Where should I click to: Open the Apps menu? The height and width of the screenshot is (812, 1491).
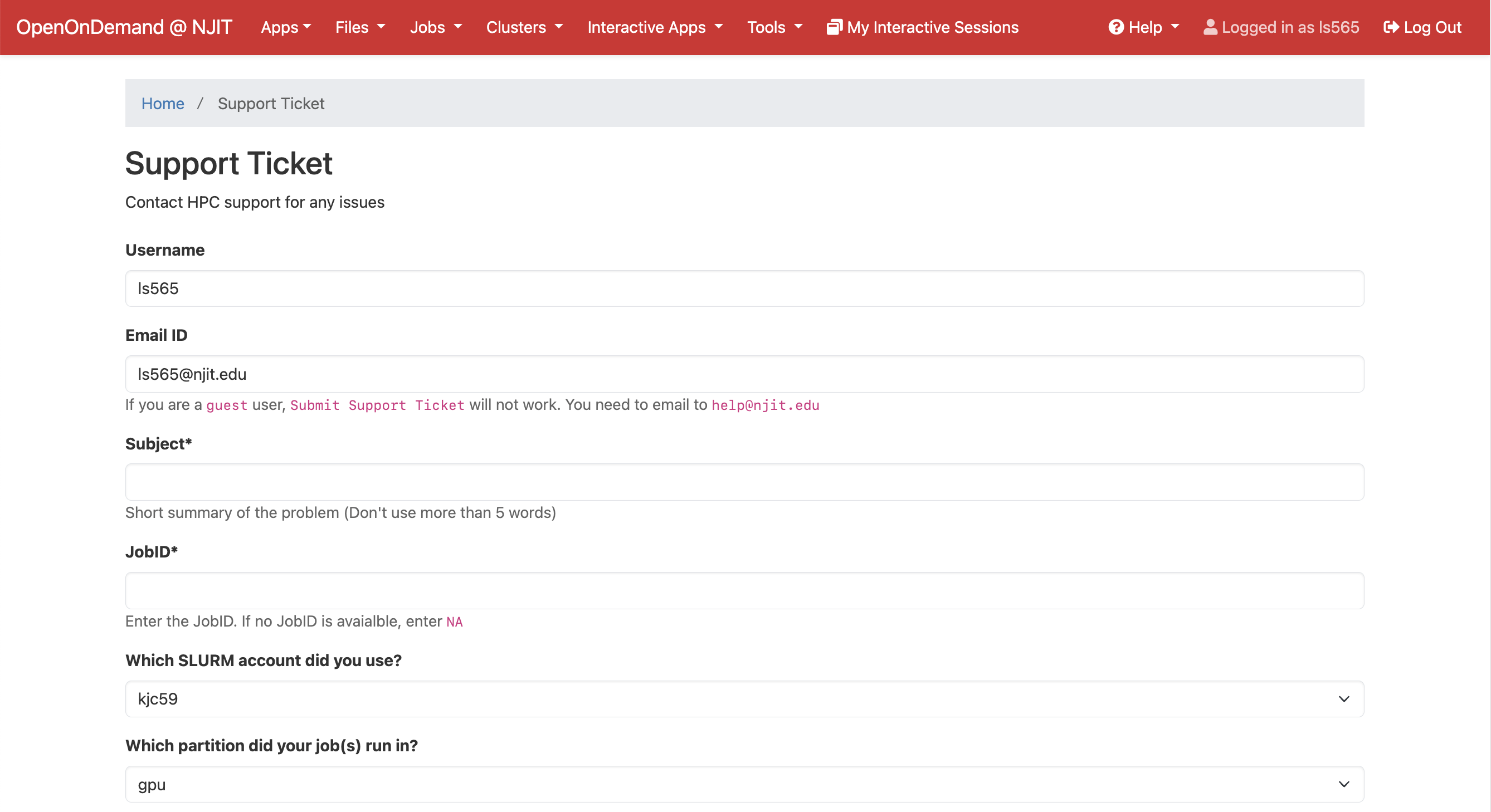point(286,27)
